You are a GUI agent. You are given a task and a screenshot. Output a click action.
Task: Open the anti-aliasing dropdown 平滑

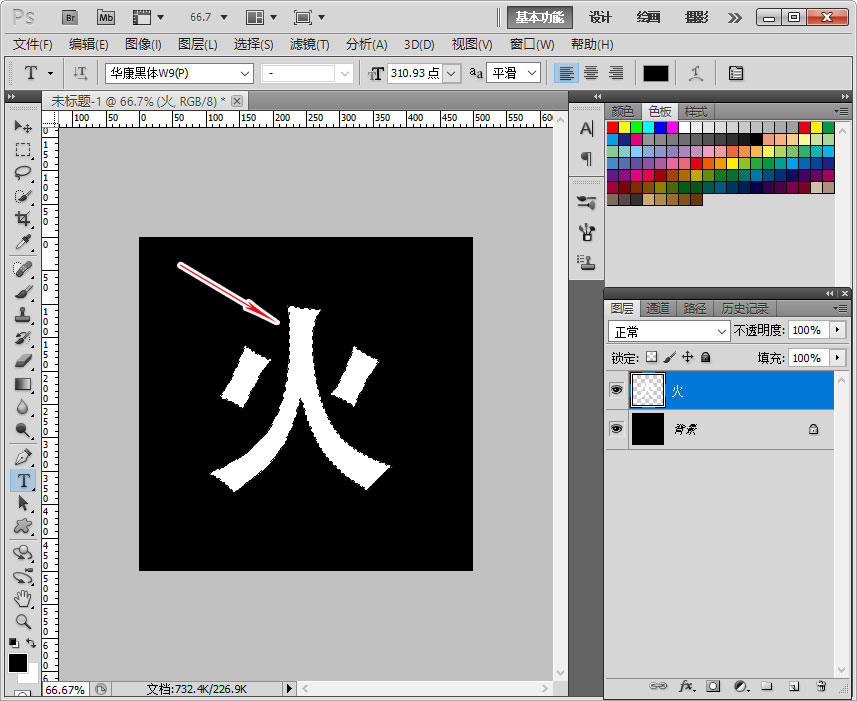click(513, 73)
